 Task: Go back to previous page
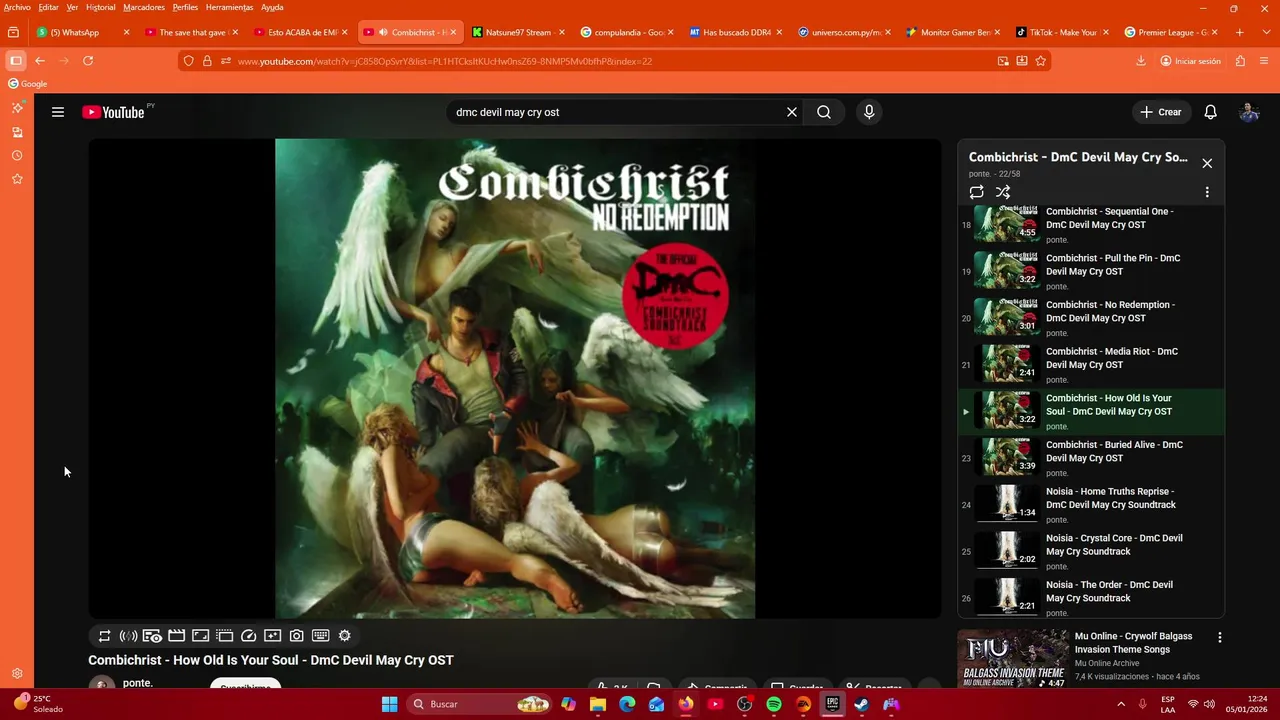(40, 61)
